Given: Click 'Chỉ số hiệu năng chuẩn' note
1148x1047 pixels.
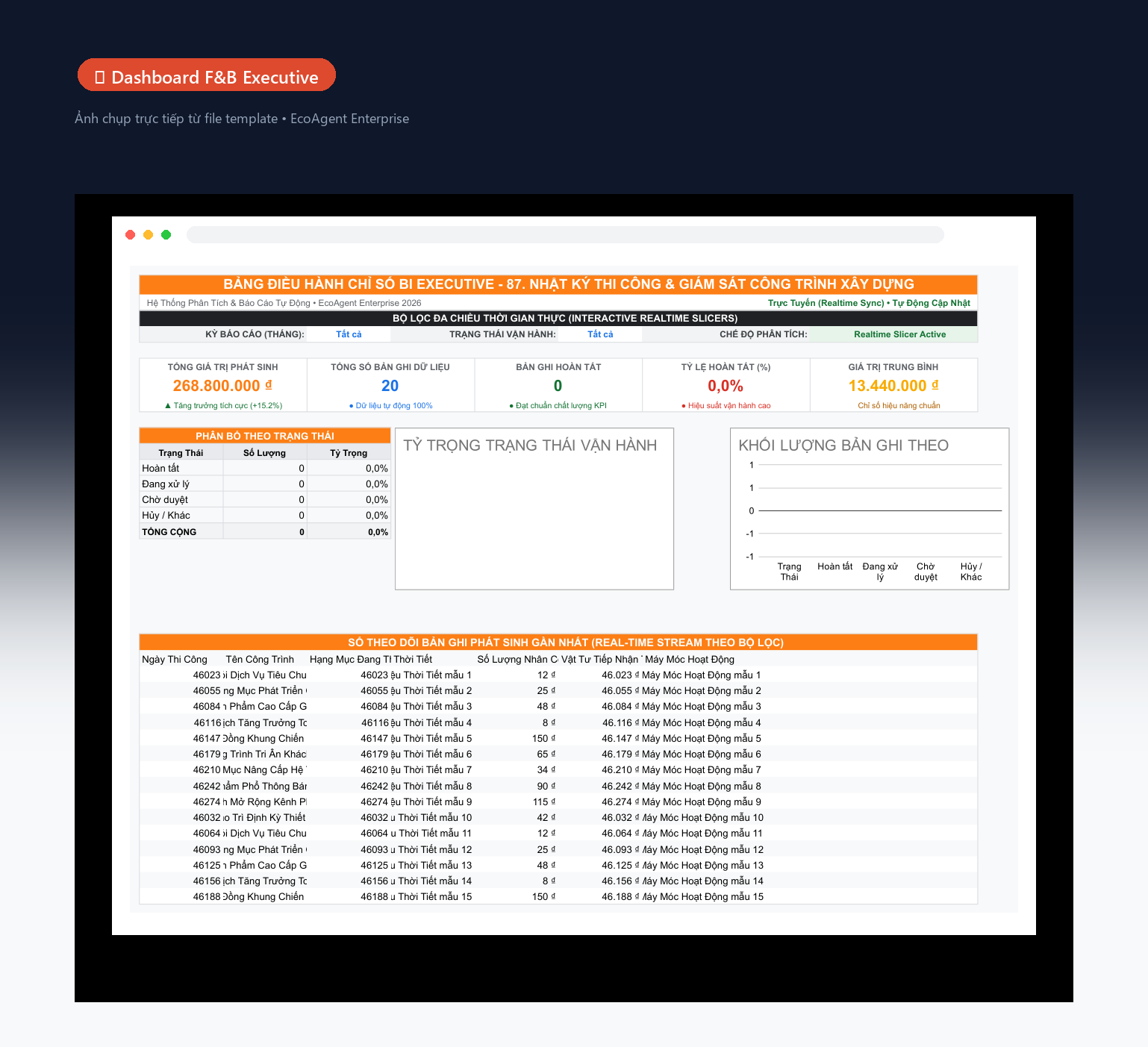Looking at the screenshot, I should pyautogui.click(x=899, y=406).
